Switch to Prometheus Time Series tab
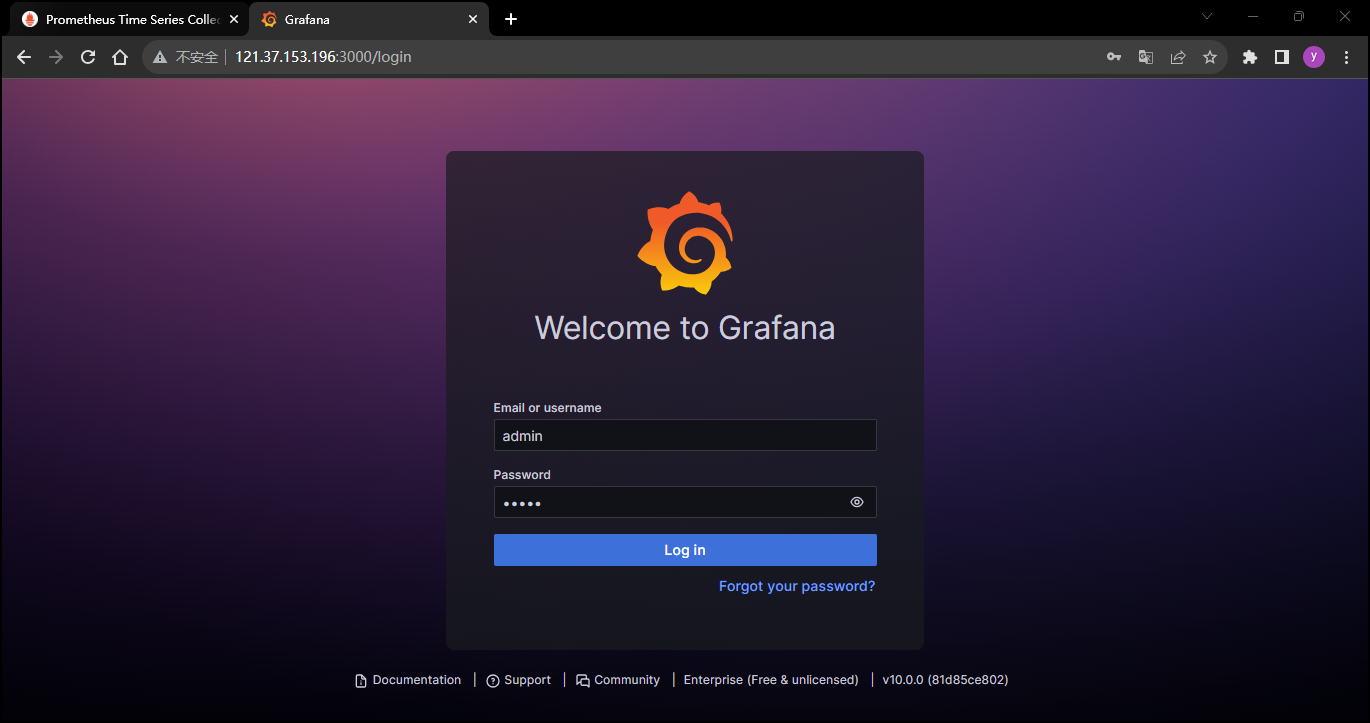Viewport: 1370px width, 723px height. [130, 19]
